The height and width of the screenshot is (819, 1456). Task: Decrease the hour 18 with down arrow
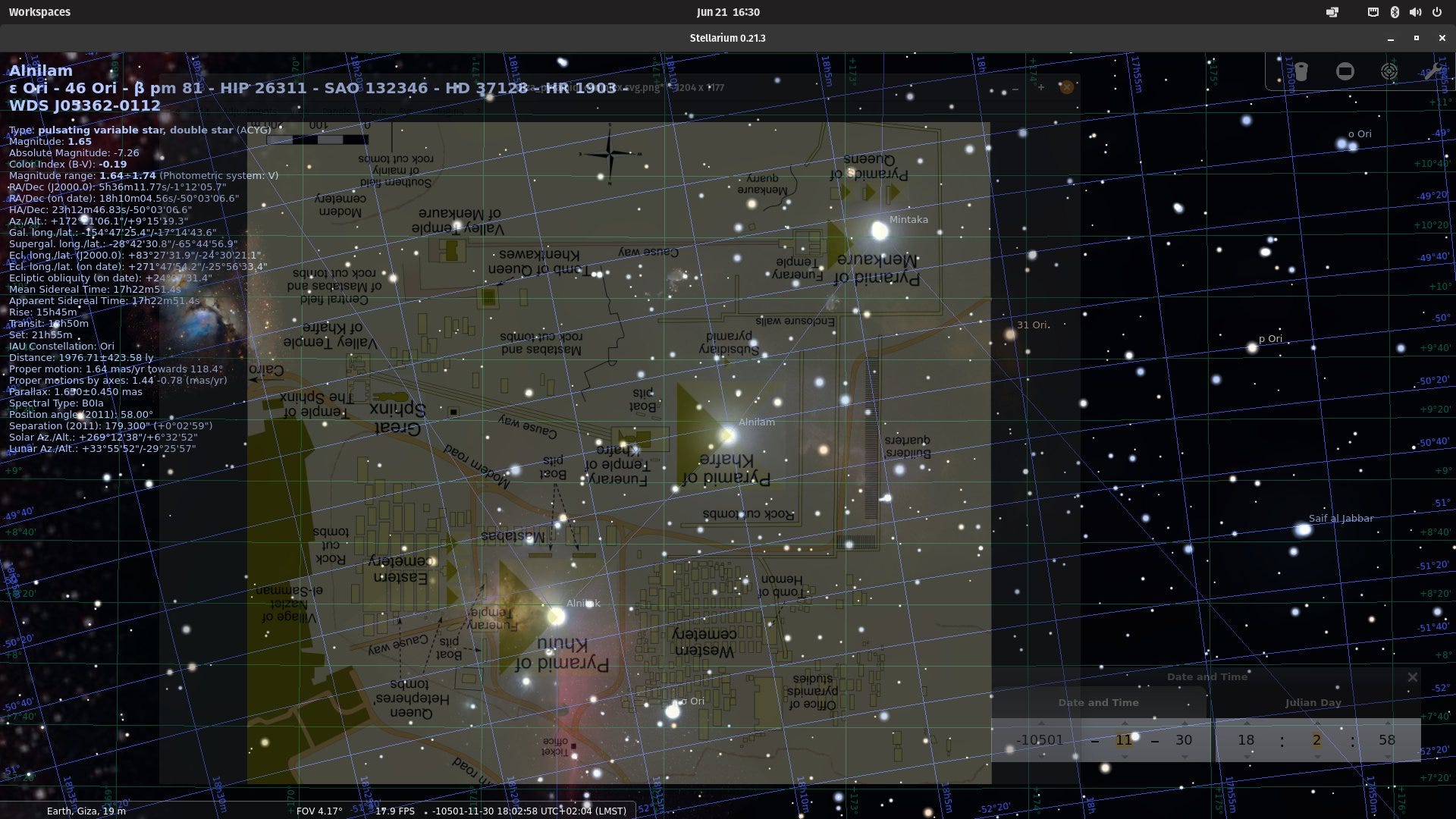pyautogui.click(x=1246, y=756)
